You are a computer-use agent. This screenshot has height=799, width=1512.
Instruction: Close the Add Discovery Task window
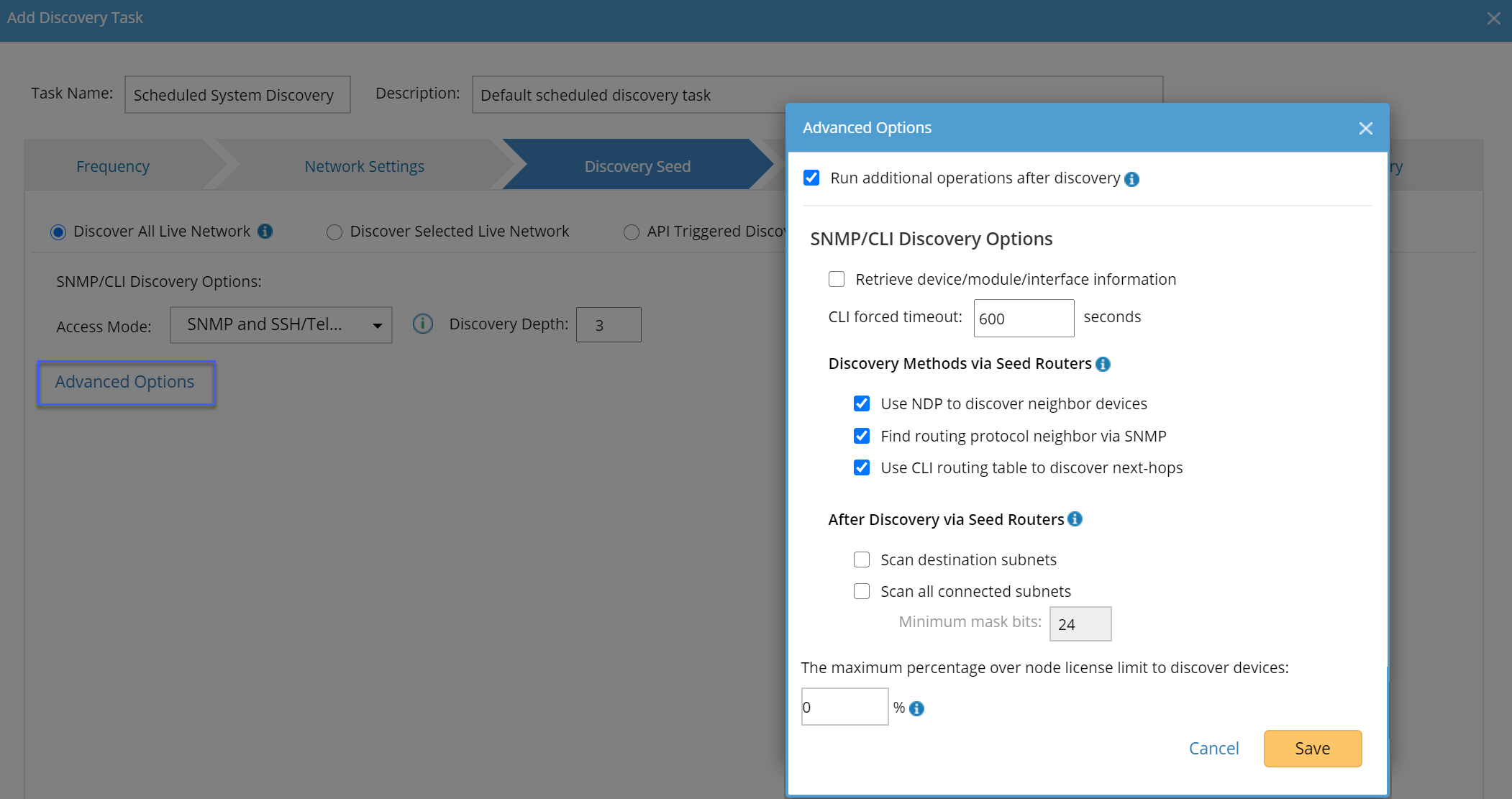(1494, 19)
